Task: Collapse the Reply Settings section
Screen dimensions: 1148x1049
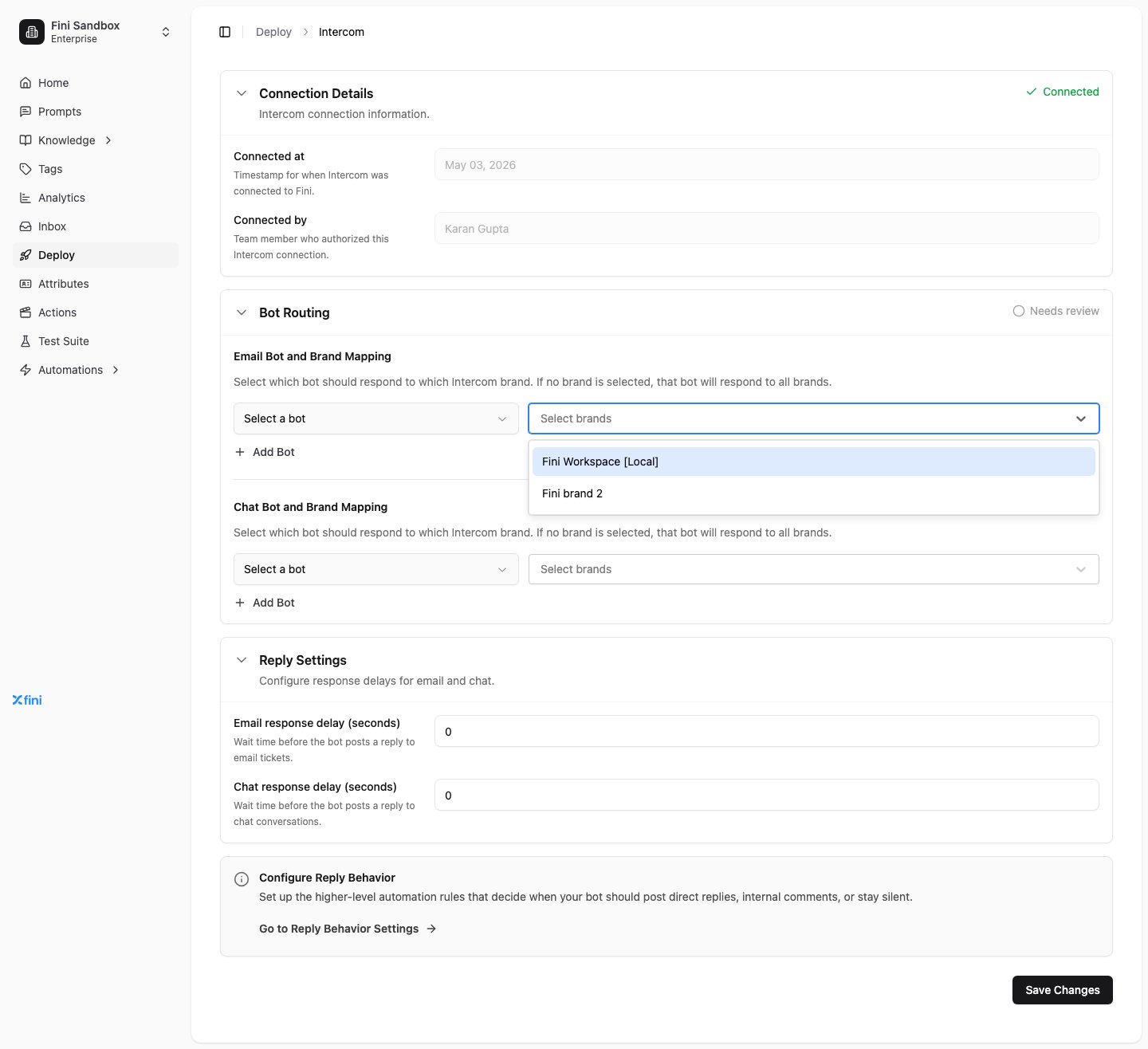Action: (x=242, y=660)
